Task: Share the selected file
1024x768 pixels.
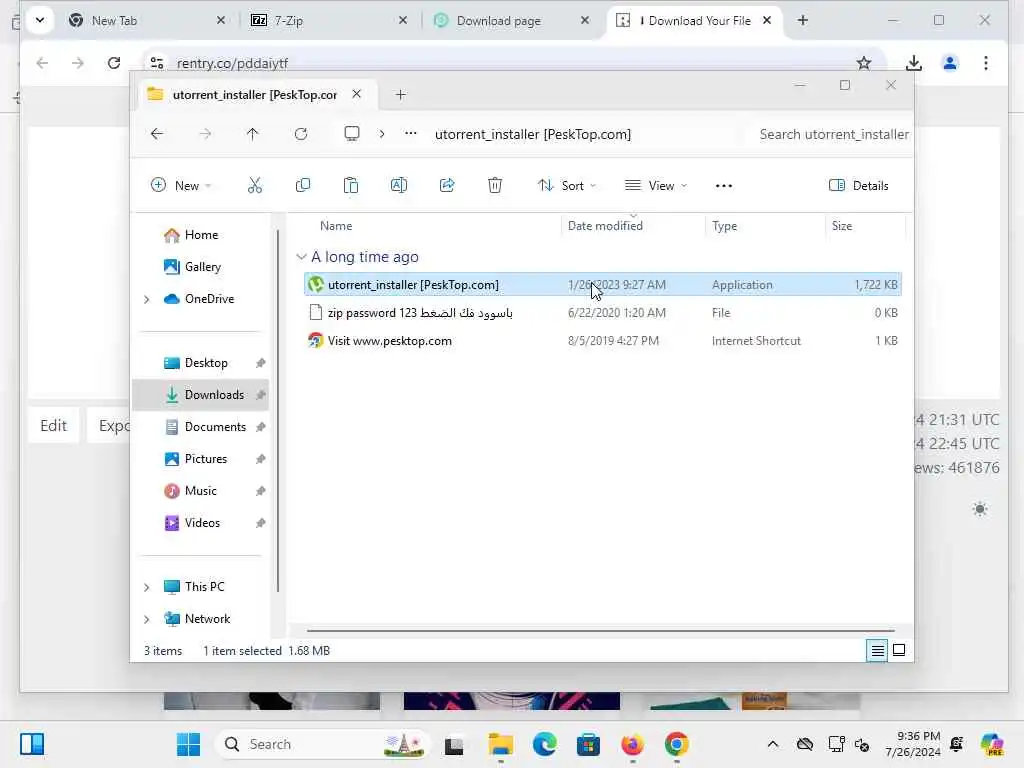Action: point(447,185)
